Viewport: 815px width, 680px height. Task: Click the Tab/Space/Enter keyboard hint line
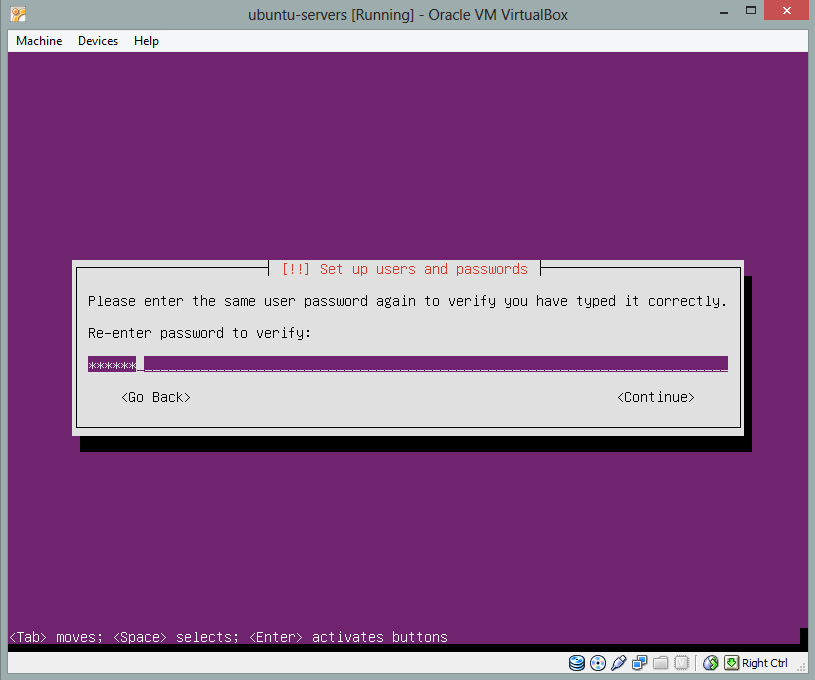pyautogui.click(x=229, y=637)
